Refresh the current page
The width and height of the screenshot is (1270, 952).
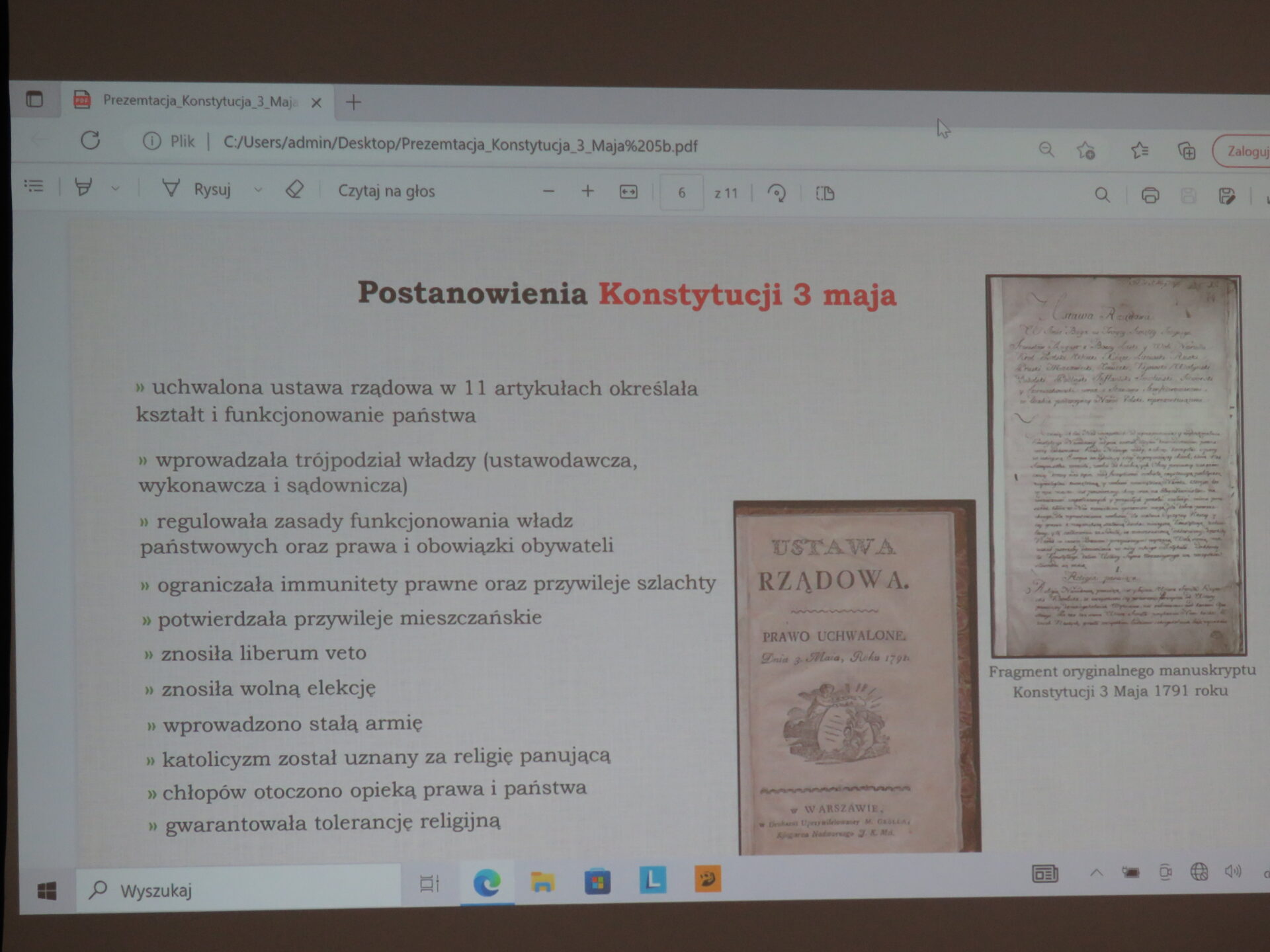coord(91,140)
